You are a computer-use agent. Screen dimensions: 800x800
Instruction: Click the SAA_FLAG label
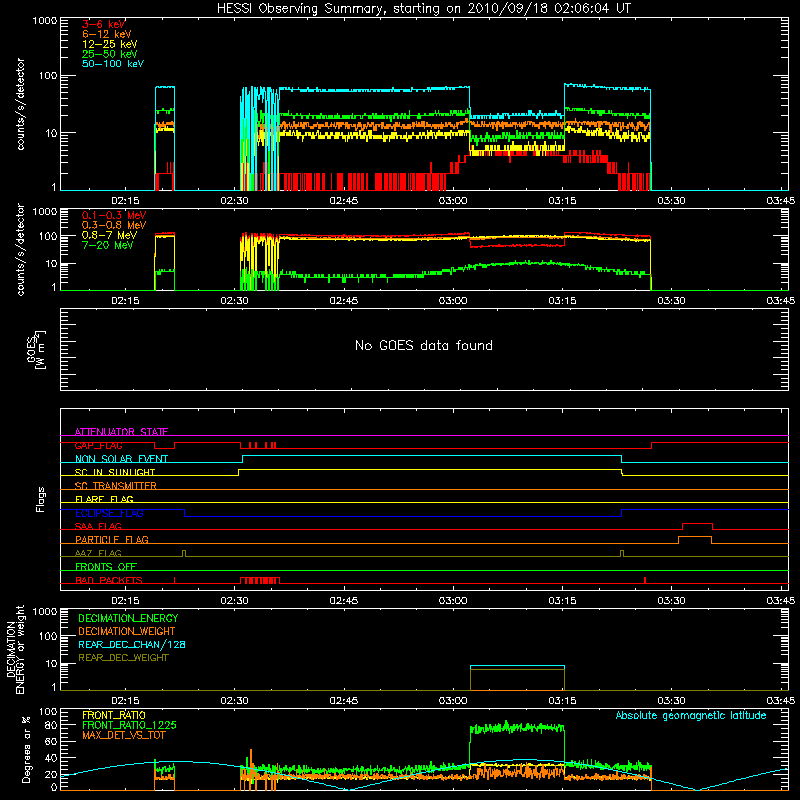98,526
